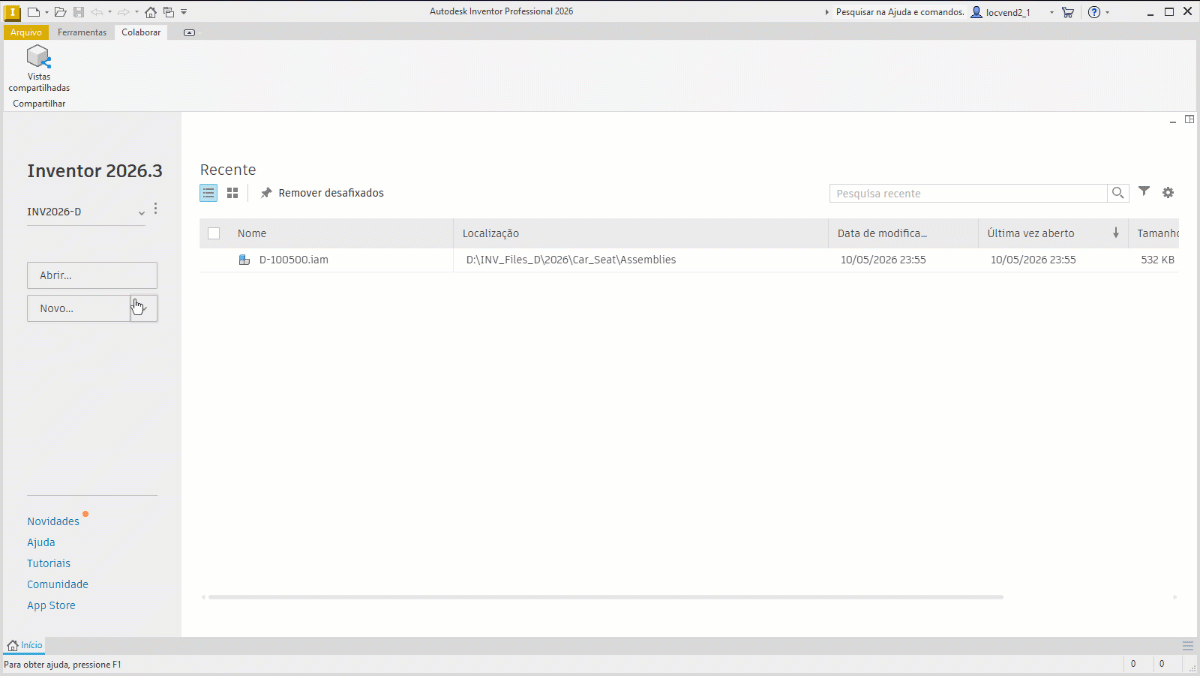Viewport: 1200px width, 676px height.
Task: Click the sort arrow in Última vez aberto
Action: pyautogui.click(x=1116, y=233)
